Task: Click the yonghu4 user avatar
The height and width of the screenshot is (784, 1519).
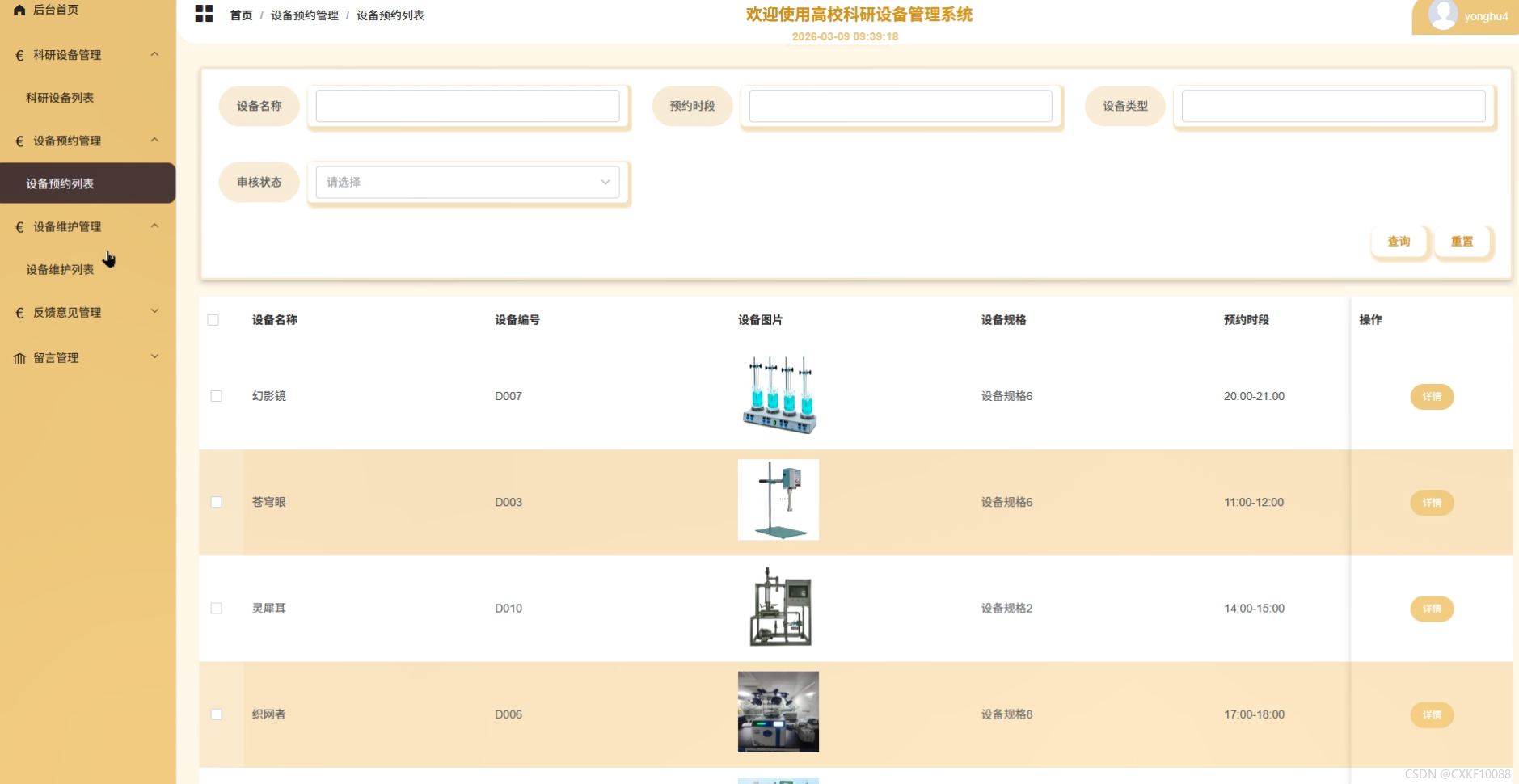Action: (1443, 15)
